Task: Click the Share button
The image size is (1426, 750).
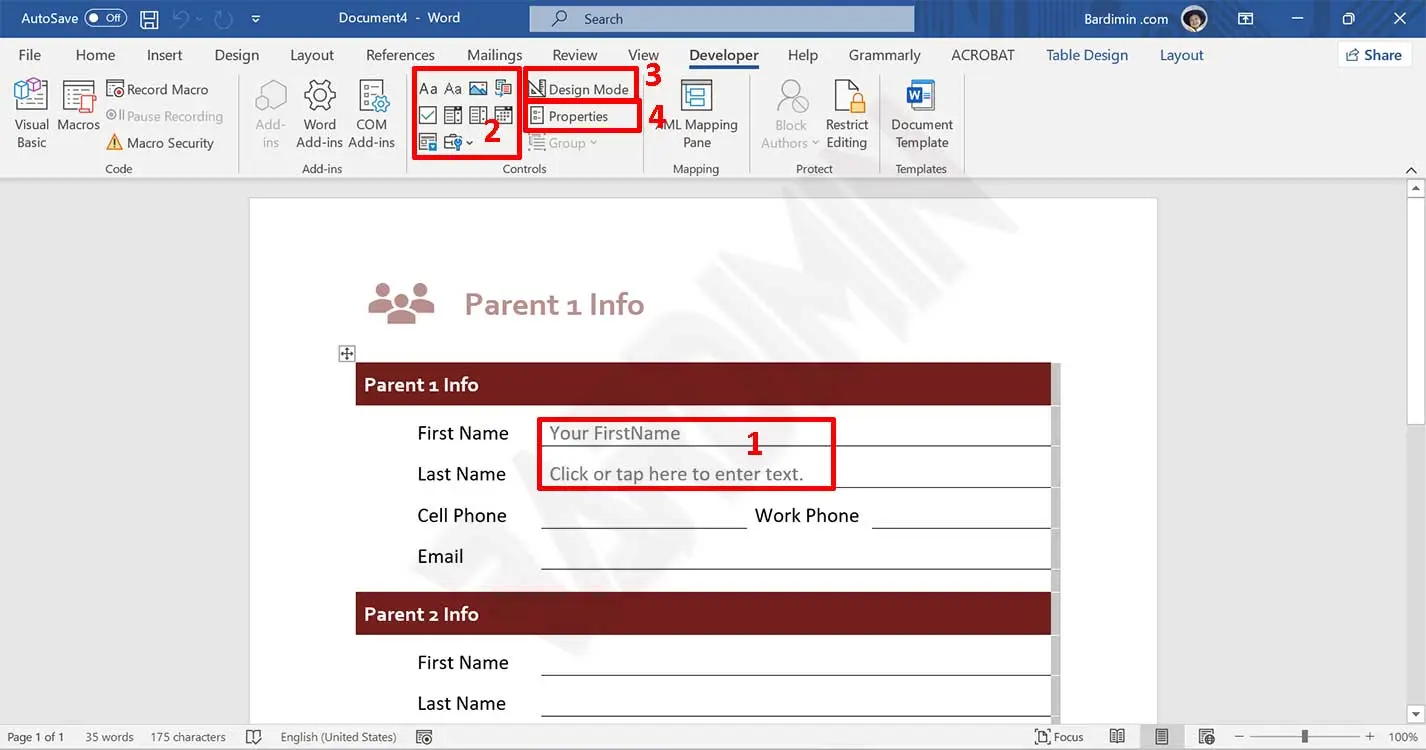Action: pos(1374,55)
